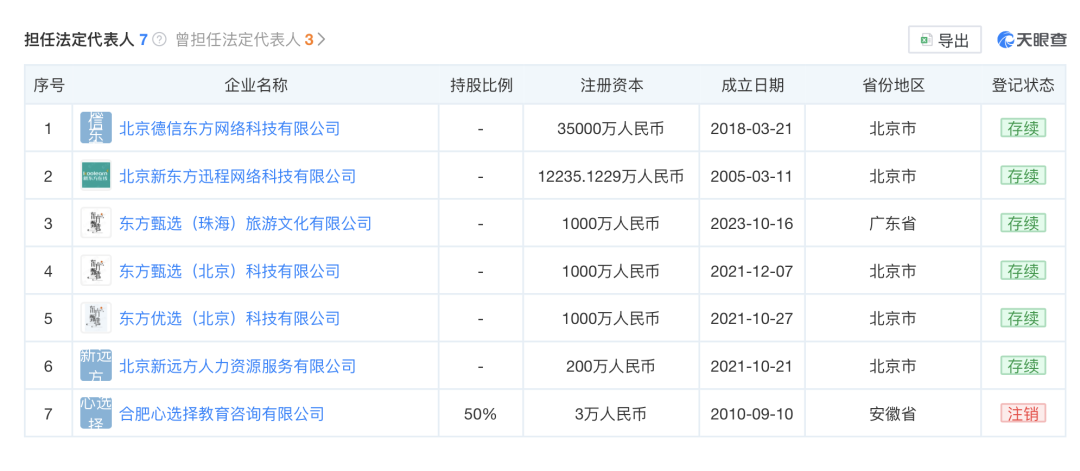The height and width of the screenshot is (471, 1080).
Task: Switch to 曾担任法定代表人 tab
Action: point(238,40)
